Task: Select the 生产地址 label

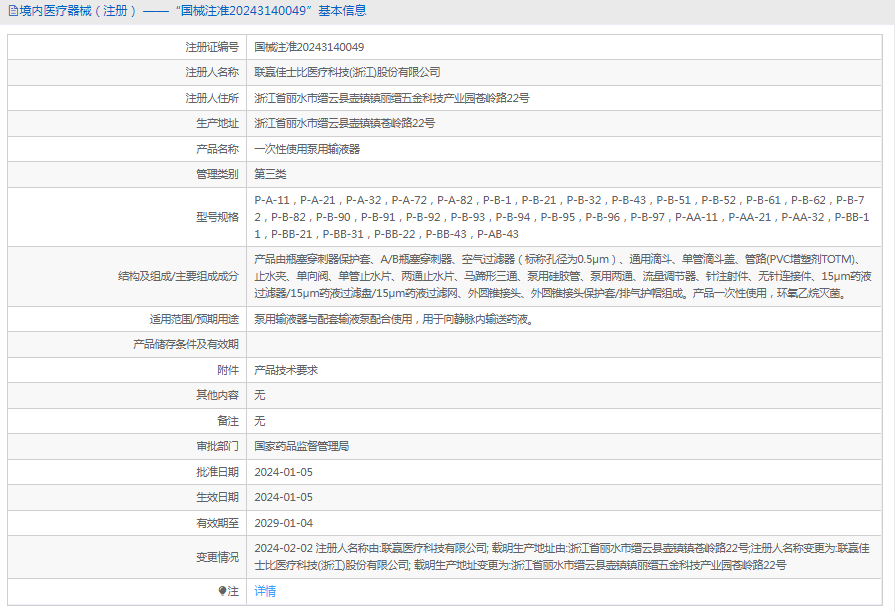Action: 217,123
